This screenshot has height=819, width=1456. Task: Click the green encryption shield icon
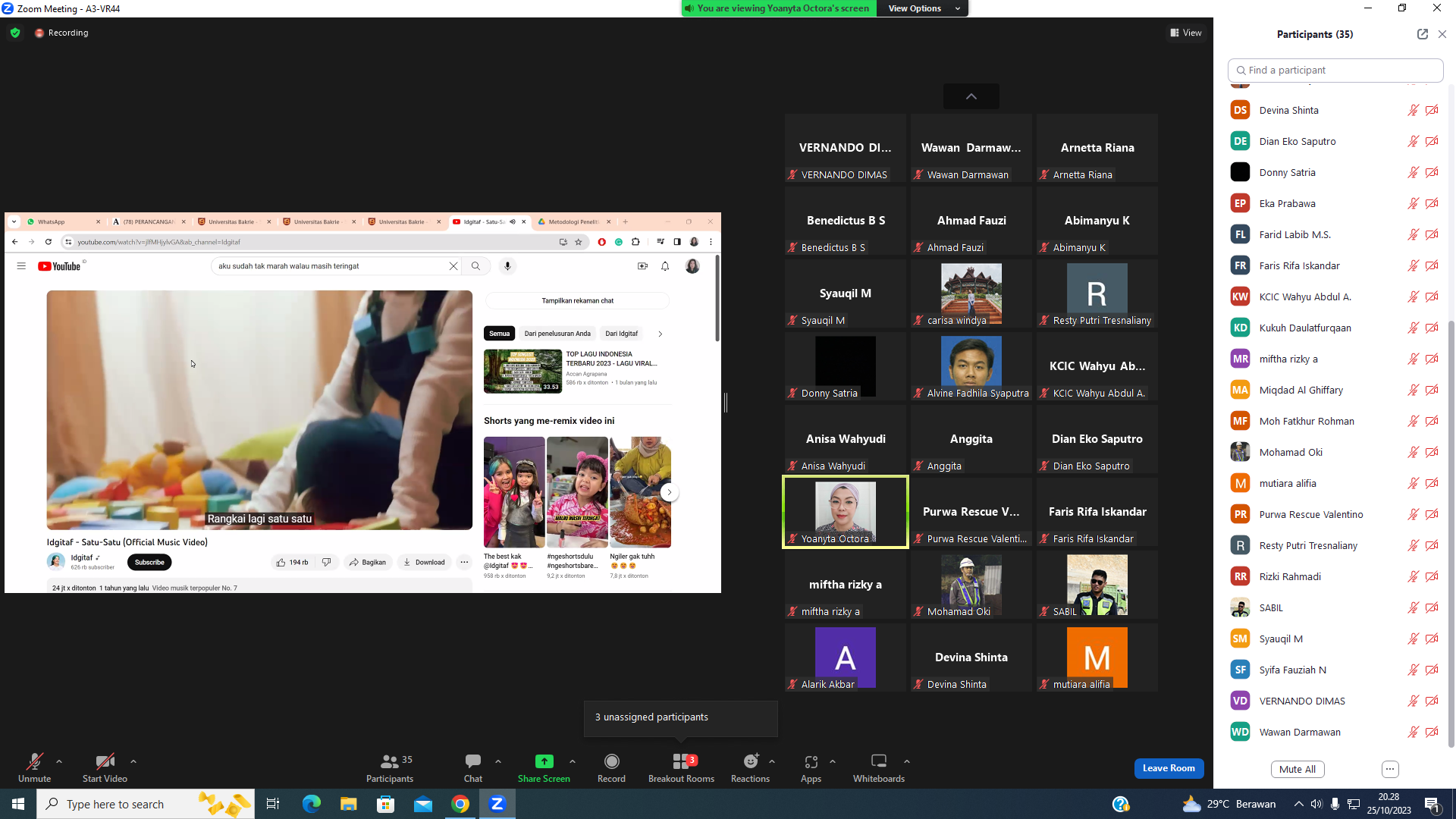[15, 33]
